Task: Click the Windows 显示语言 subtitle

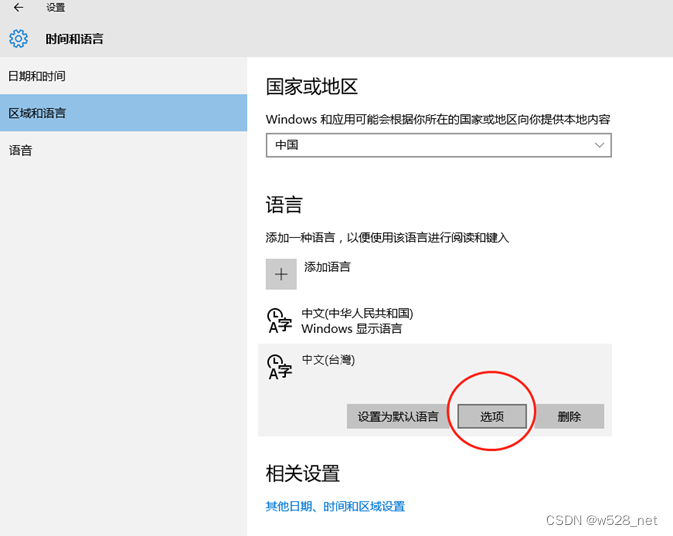Action: coord(352,329)
